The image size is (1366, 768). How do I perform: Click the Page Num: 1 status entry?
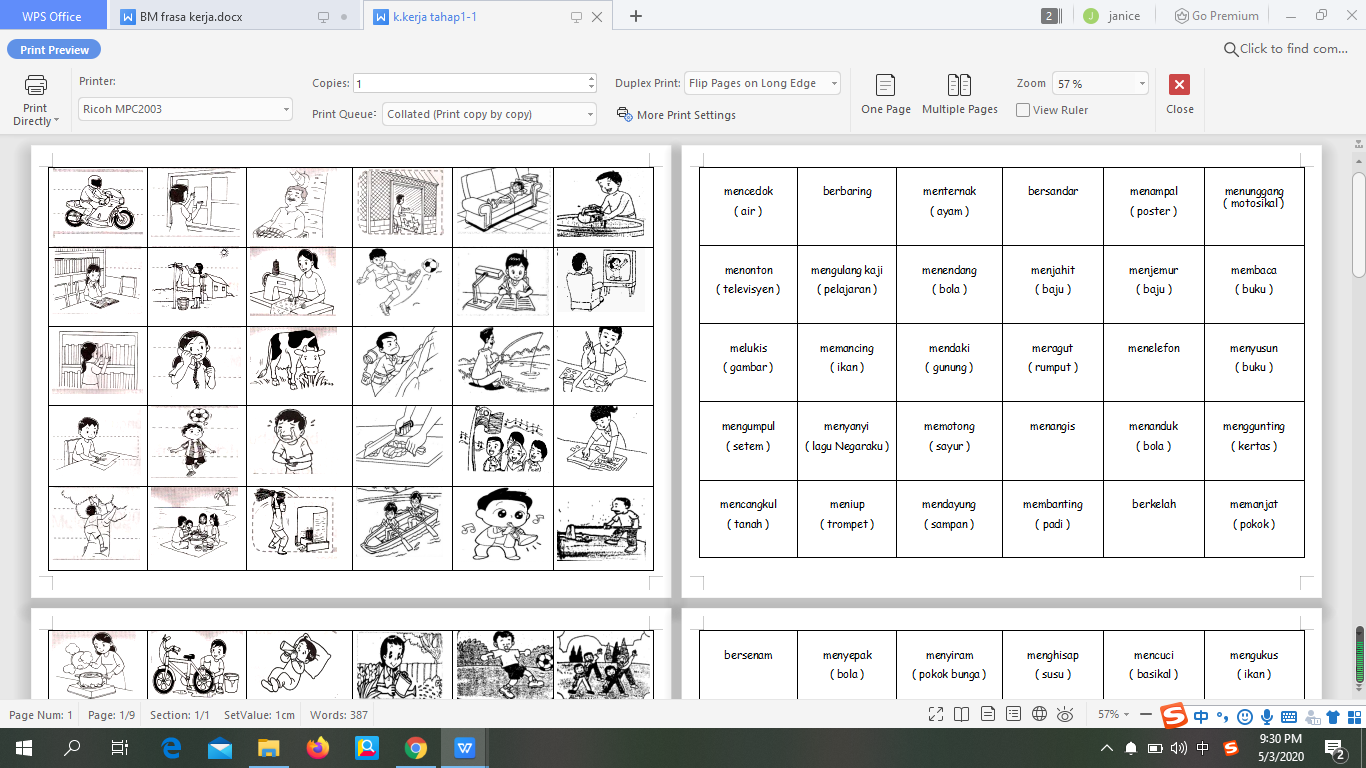pyautogui.click(x=41, y=715)
